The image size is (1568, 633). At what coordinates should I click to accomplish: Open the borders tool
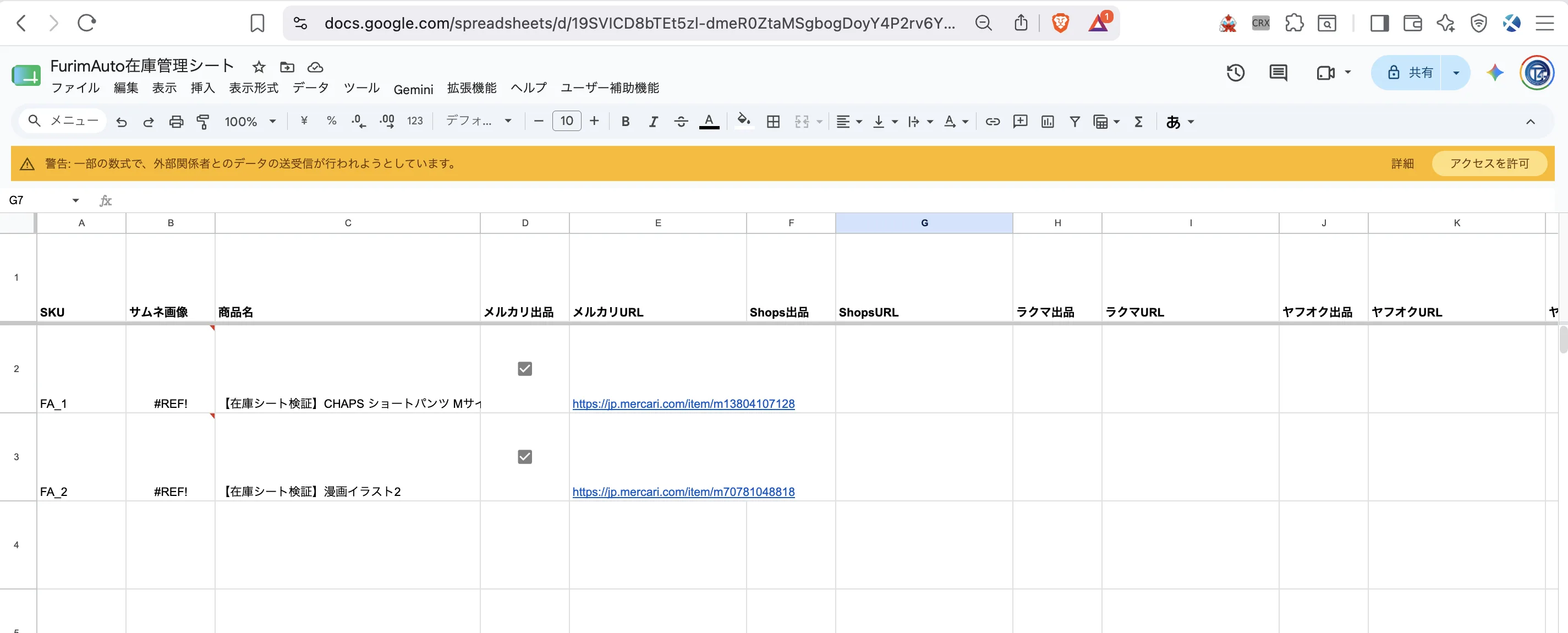click(773, 122)
